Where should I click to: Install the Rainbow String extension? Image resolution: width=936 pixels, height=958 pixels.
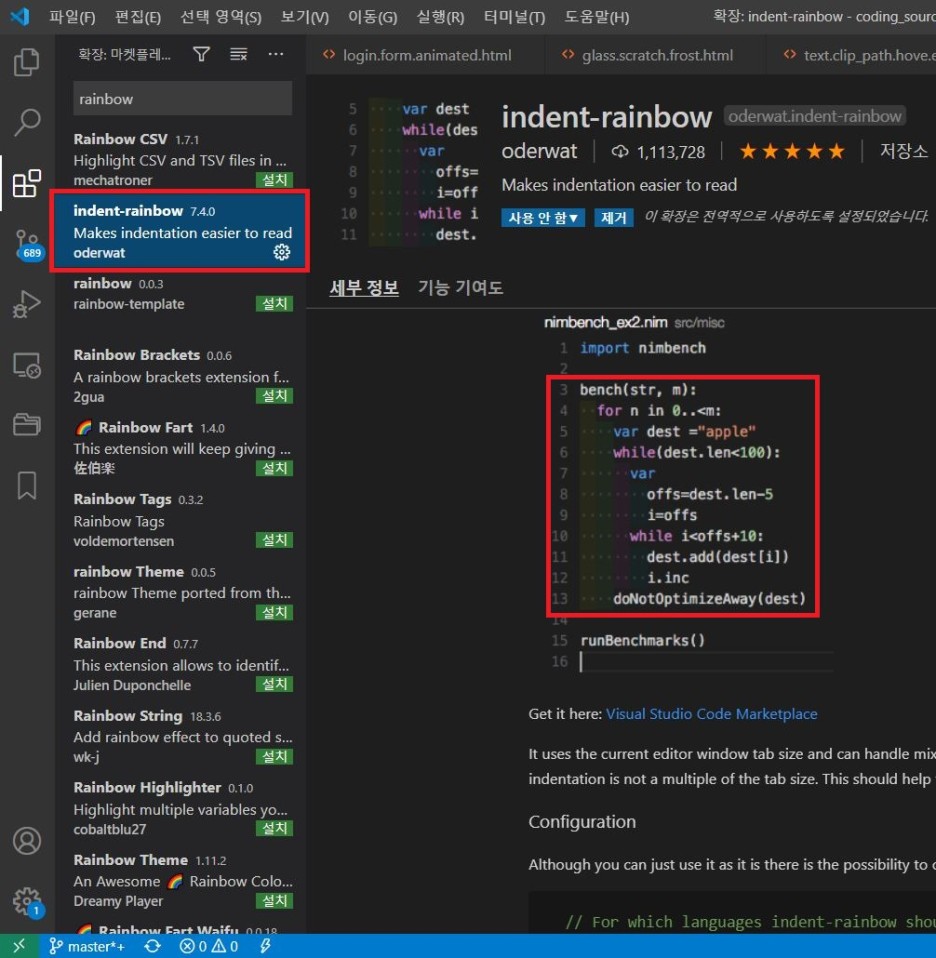pos(274,756)
